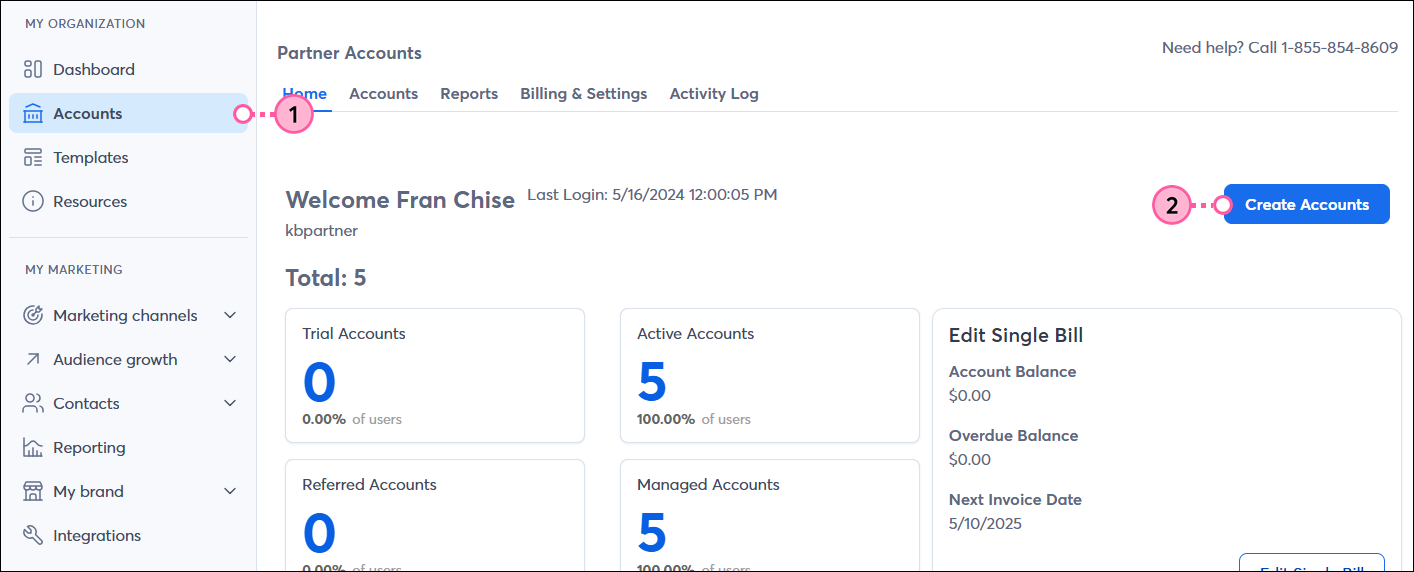1414x572 pixels.
Task: Open the Accounts tab under Partner Accounts
Action: coord(383,93)
